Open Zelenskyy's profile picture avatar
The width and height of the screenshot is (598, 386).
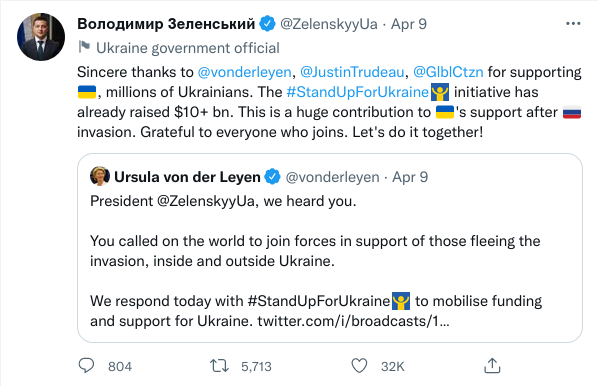click(x=41, y=37)
